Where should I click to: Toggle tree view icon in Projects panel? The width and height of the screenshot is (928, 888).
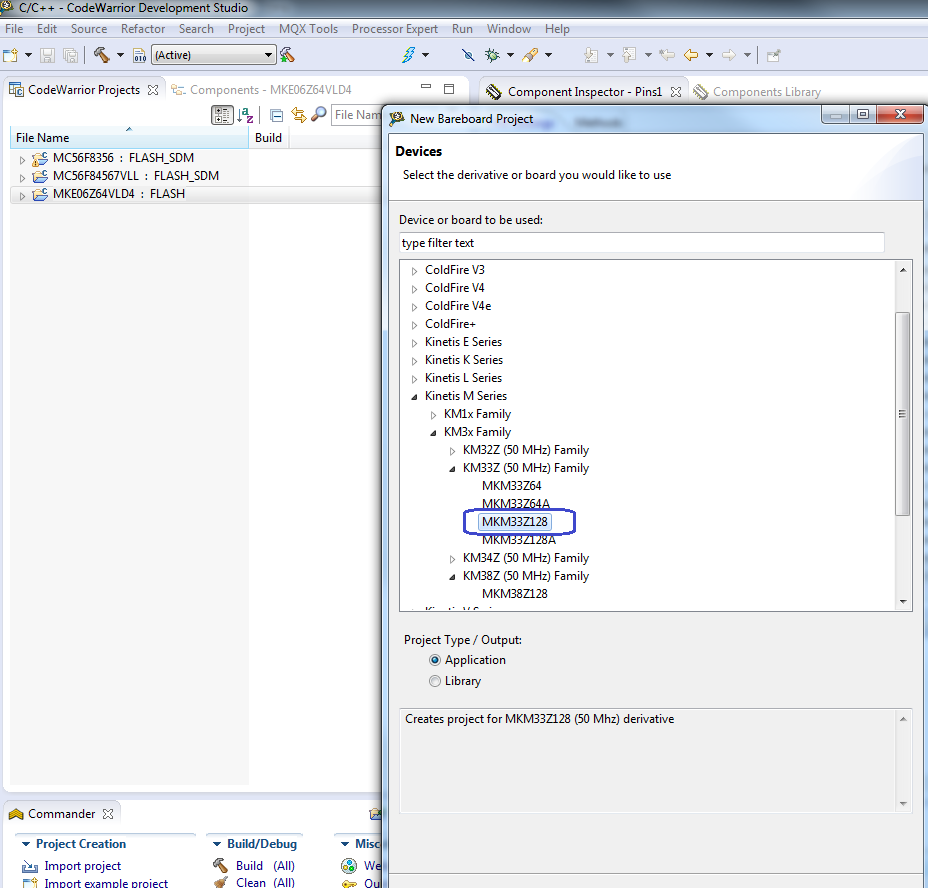(222, 115)
